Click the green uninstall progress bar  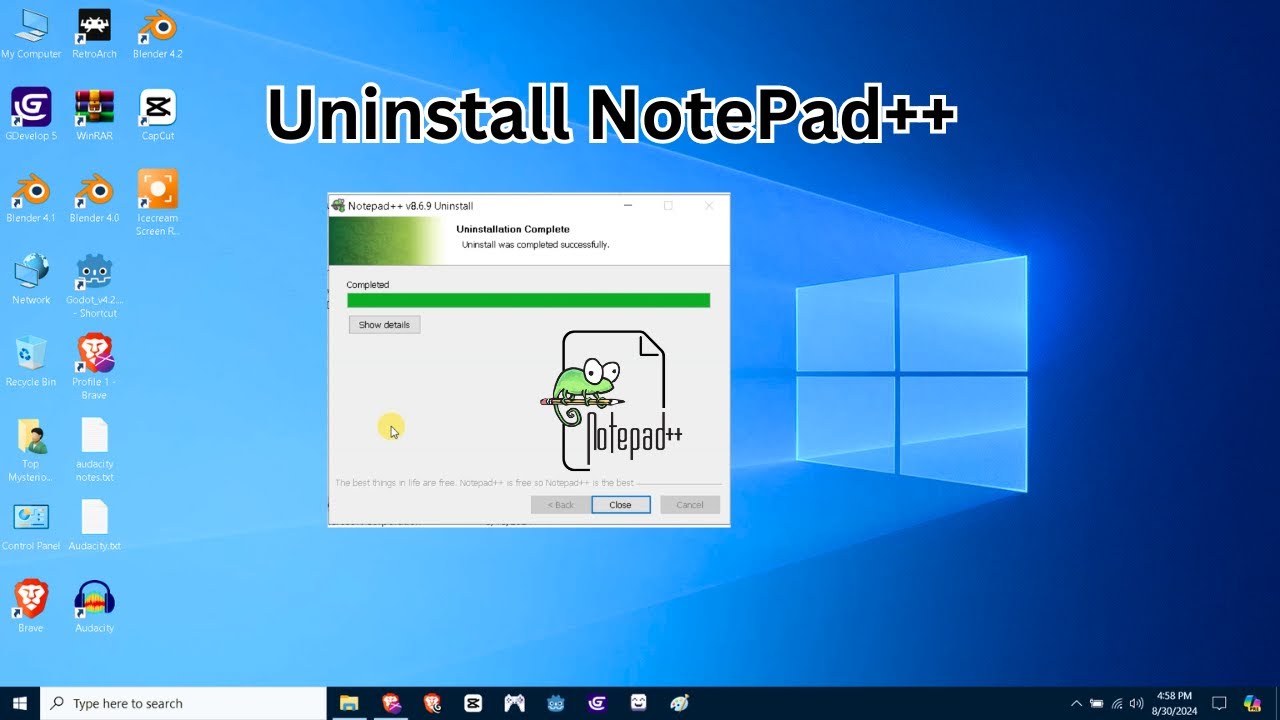528,300
